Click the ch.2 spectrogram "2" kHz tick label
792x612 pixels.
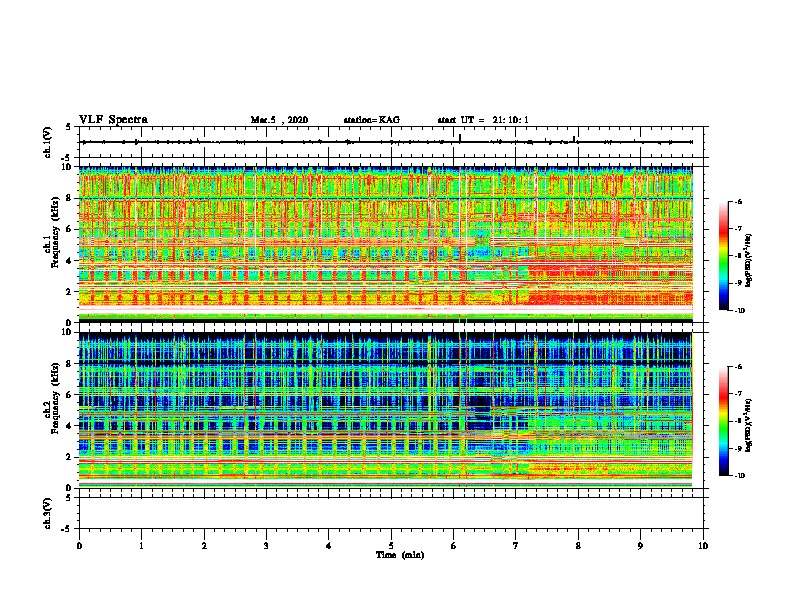(69, 457)
